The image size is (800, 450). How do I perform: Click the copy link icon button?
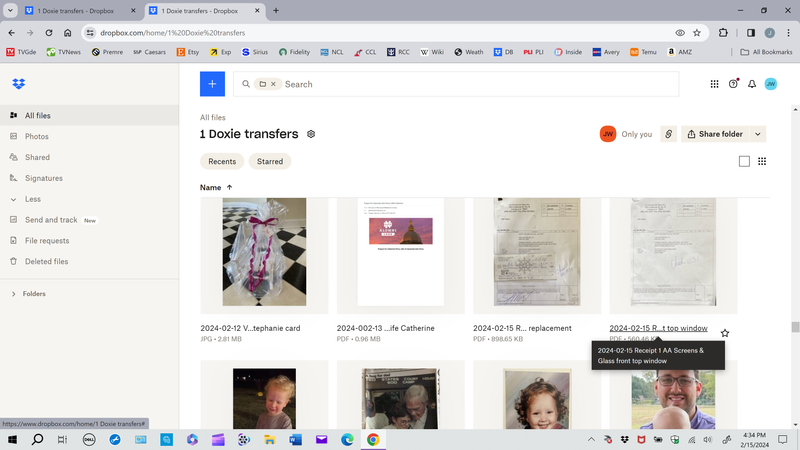668,134
